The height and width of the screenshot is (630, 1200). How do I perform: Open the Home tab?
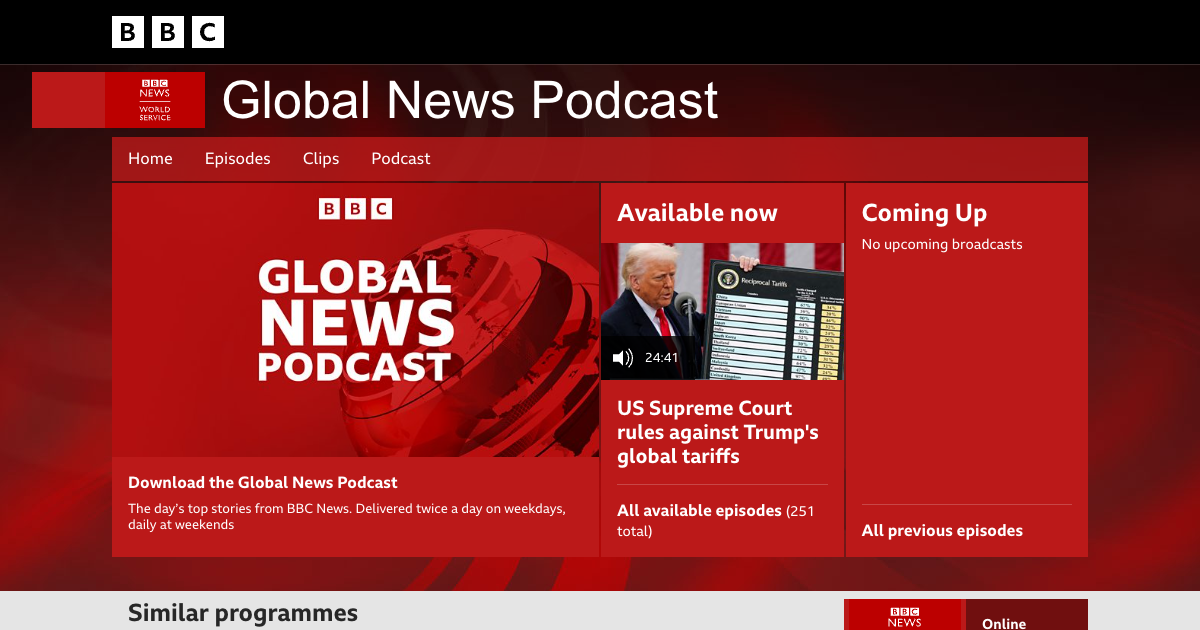point(150,159)
